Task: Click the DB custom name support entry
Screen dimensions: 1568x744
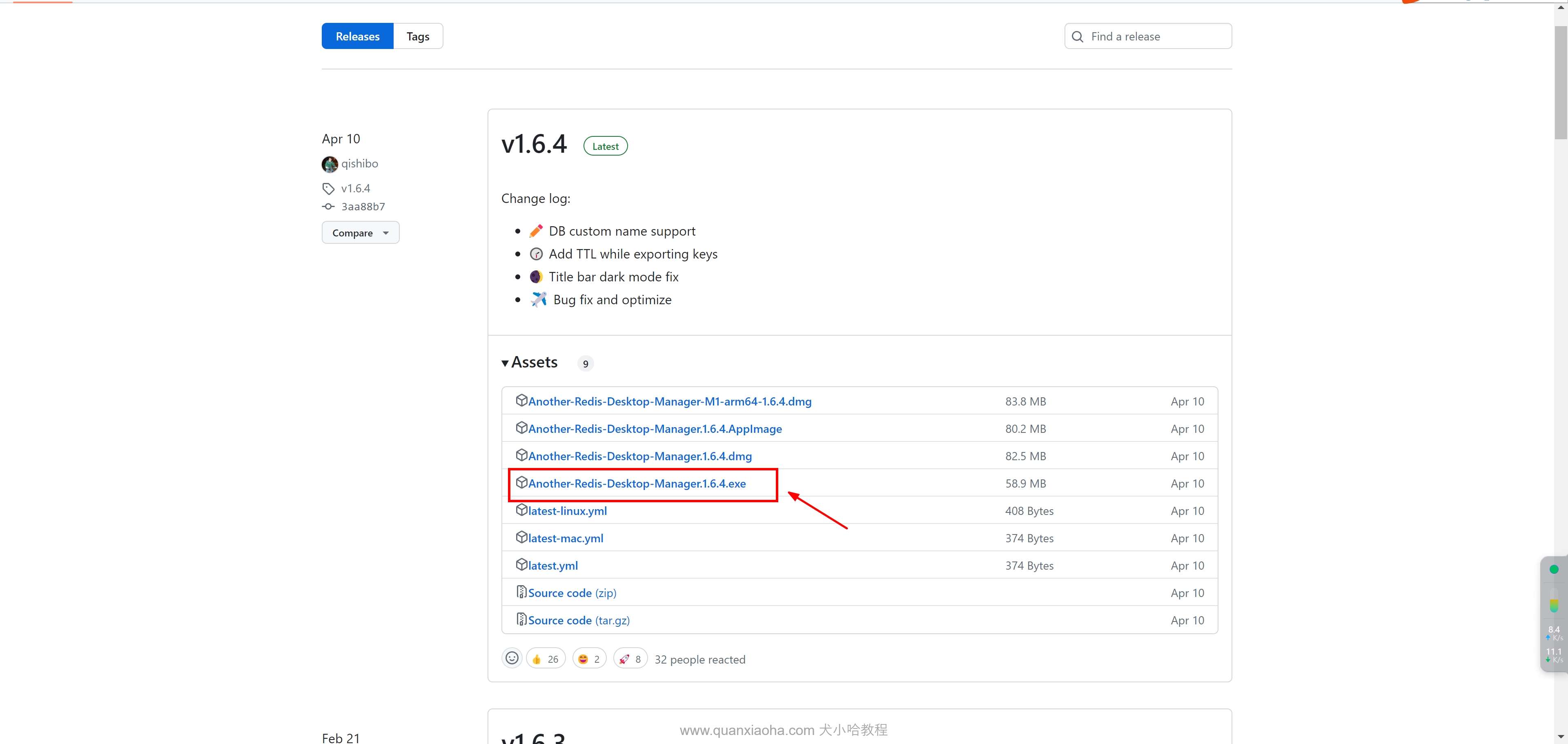Action: click(x=621, y=232)
